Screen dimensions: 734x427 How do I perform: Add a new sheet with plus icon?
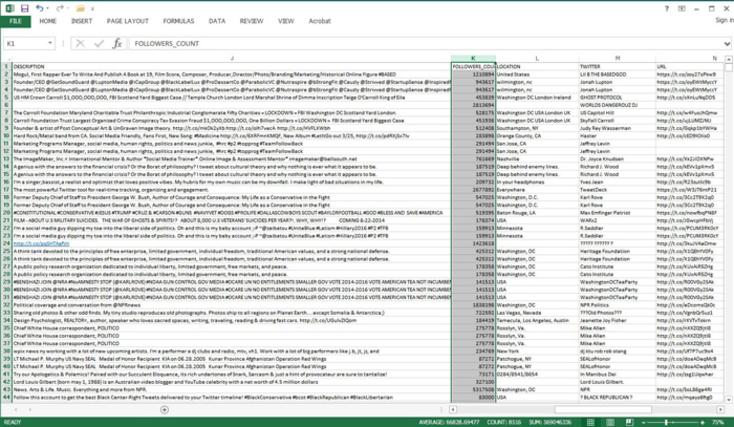(164, 410)
